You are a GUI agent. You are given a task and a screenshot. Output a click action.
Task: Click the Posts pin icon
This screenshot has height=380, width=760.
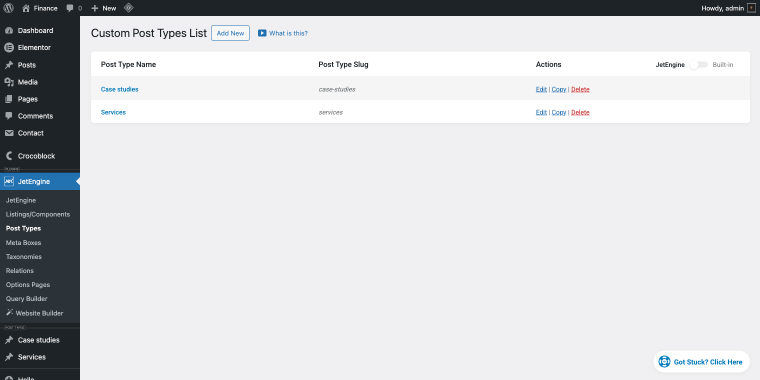click(9, 65)
